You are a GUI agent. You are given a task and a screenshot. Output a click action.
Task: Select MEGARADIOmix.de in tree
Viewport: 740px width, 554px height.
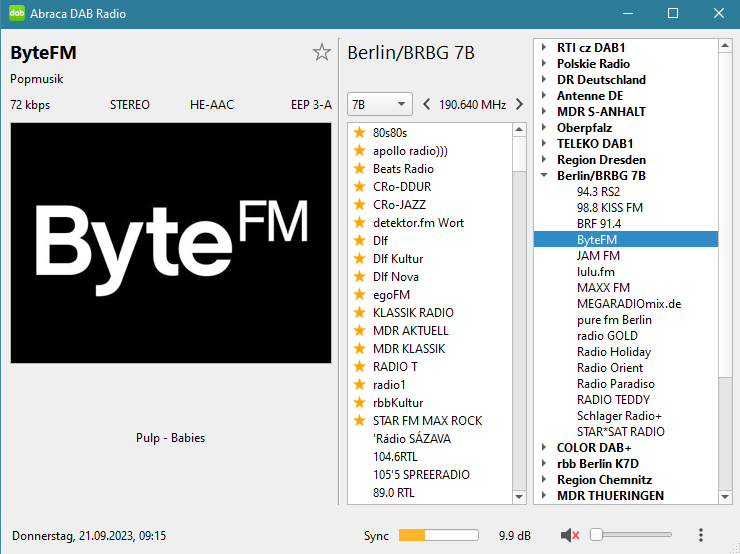coord(629,304)
